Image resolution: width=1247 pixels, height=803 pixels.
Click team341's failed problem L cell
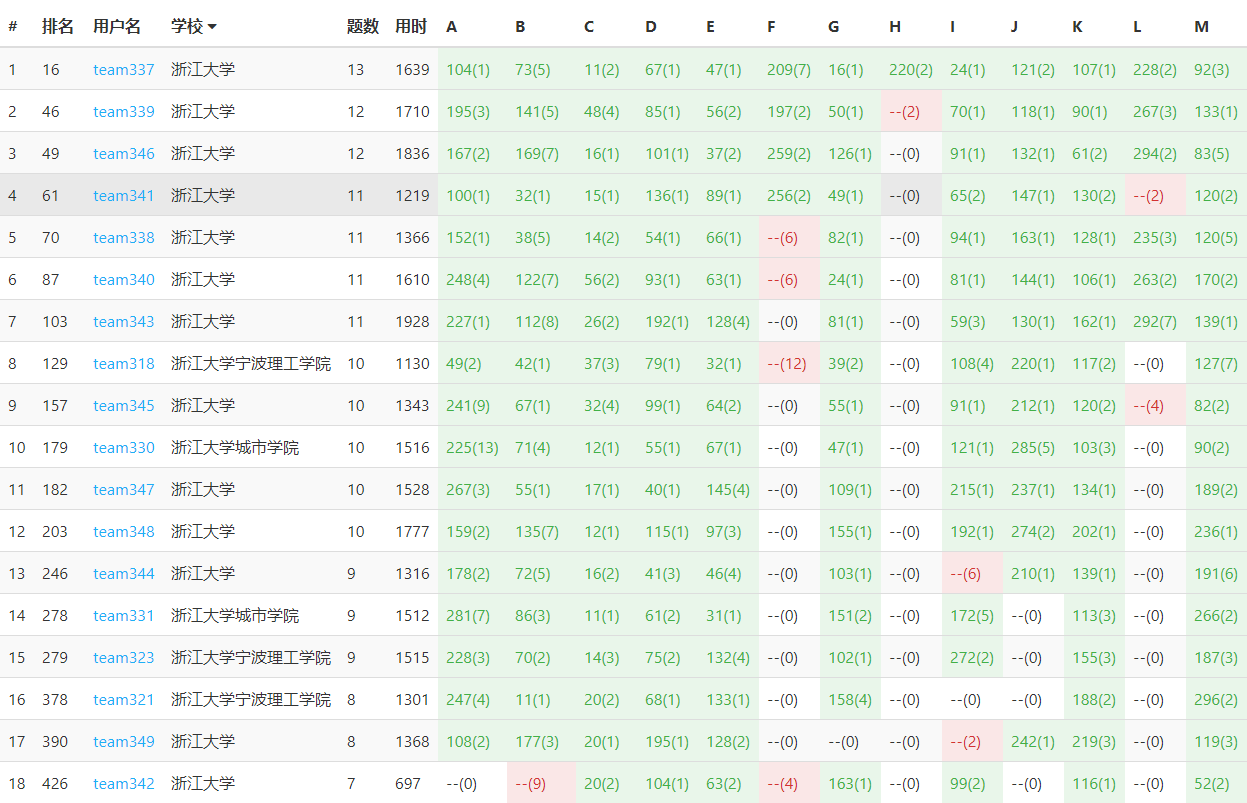coord(1155,196)
